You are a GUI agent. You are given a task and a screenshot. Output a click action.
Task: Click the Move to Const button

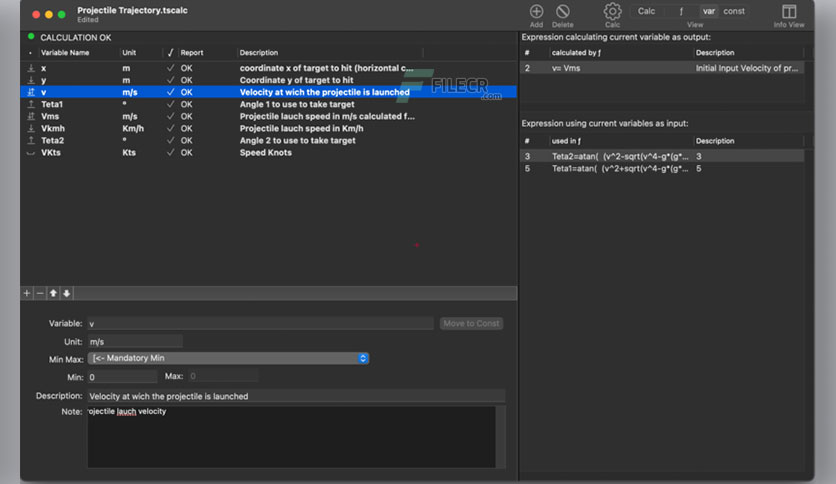[x=471, y=324]
